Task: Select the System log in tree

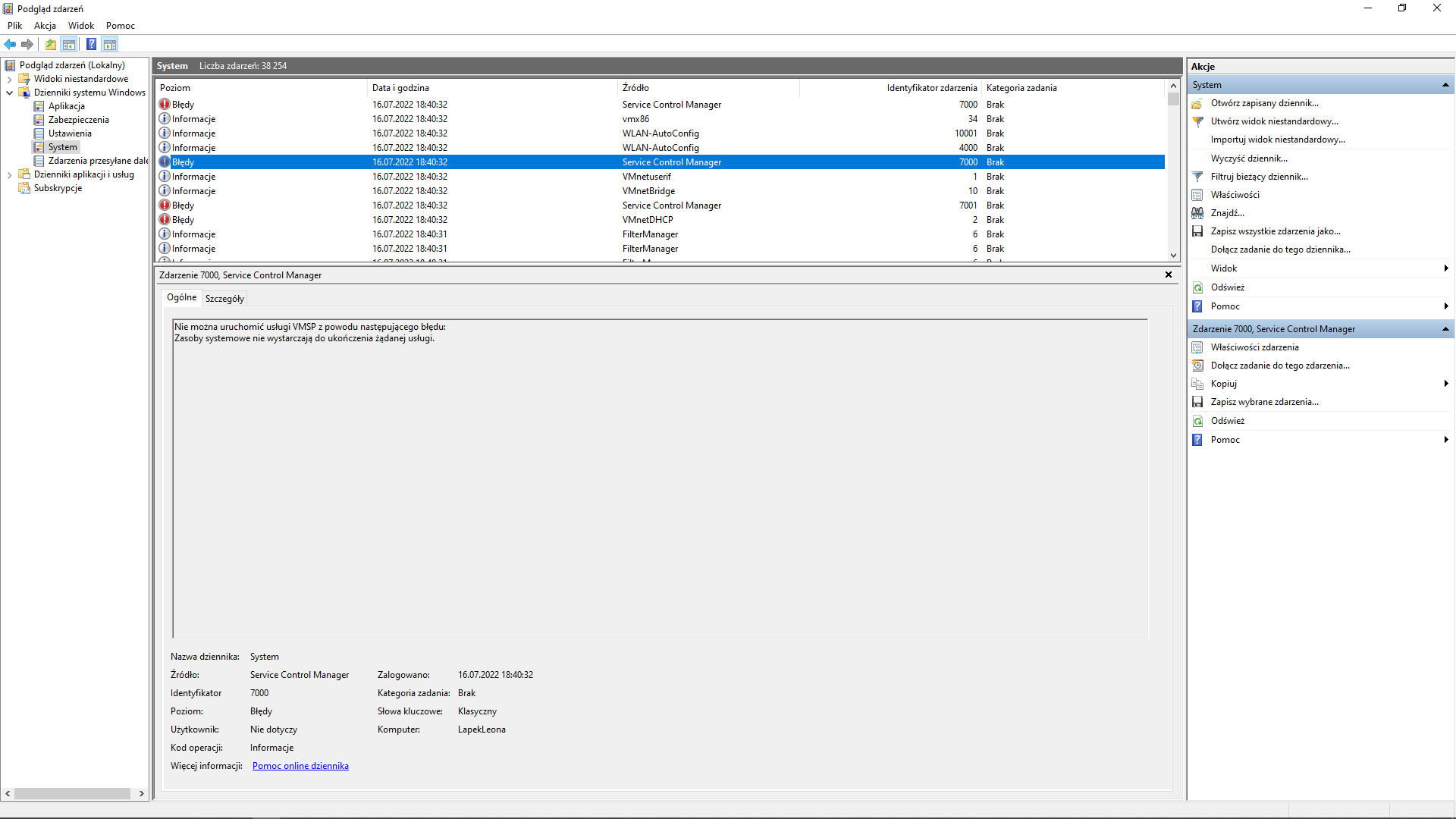Action: tap(63, 147)
